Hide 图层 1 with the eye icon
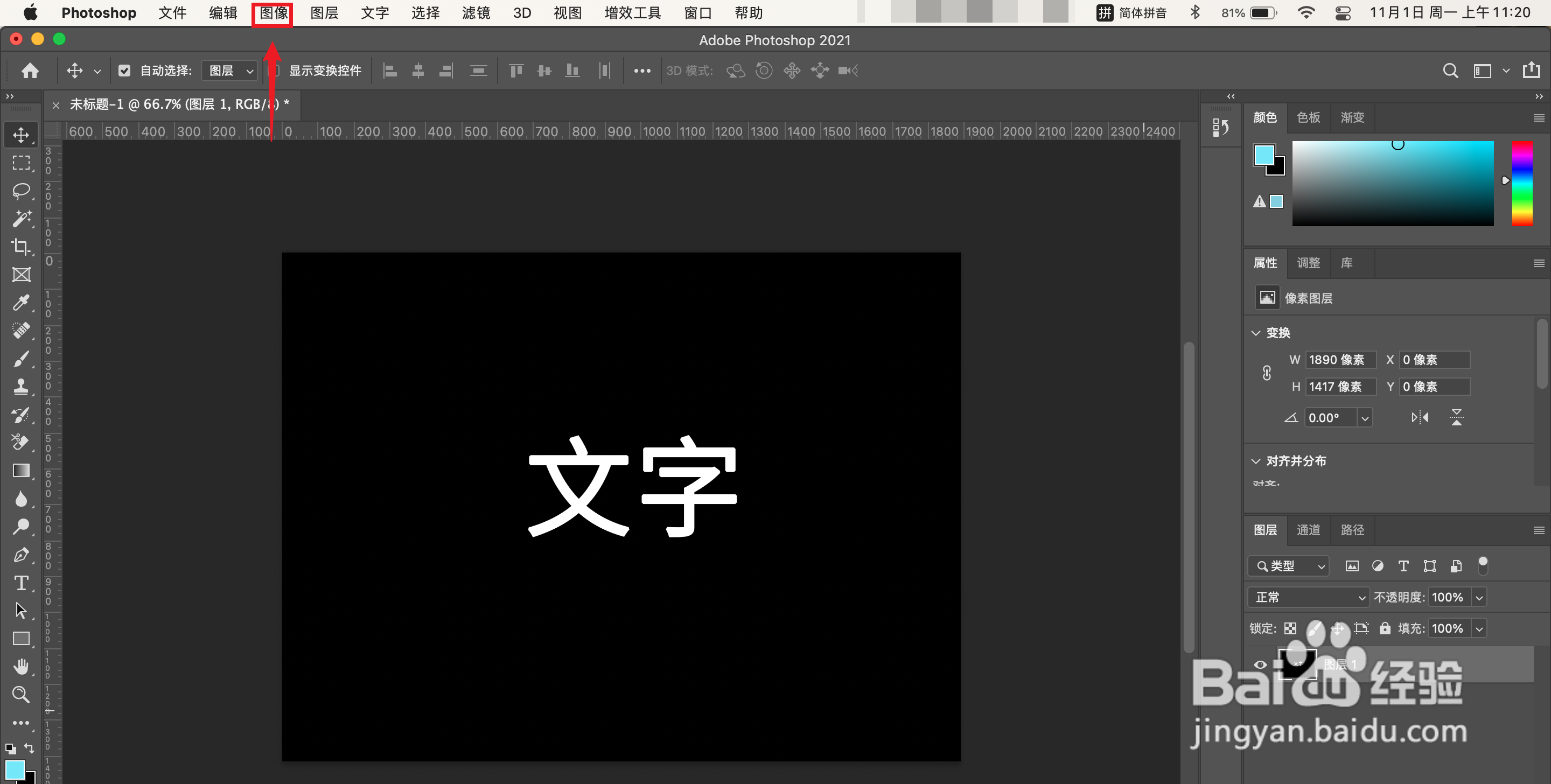 point(1260,665)
